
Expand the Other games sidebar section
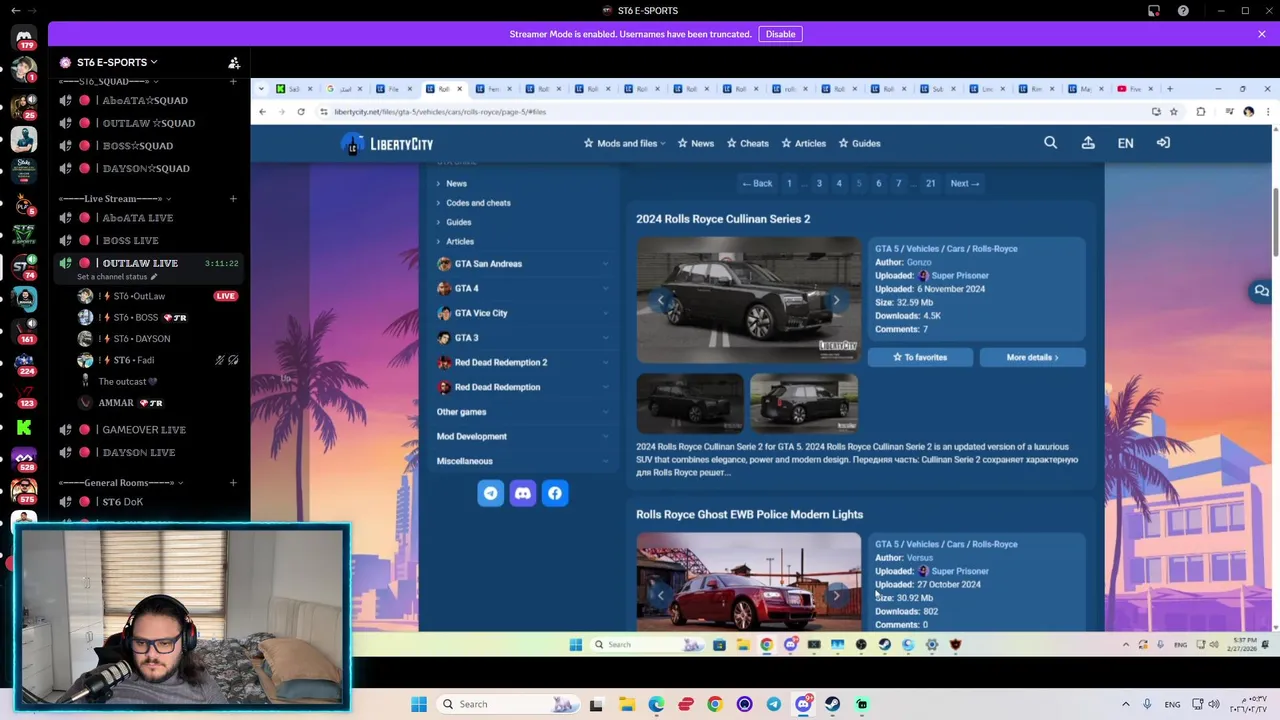coord(522,412)
